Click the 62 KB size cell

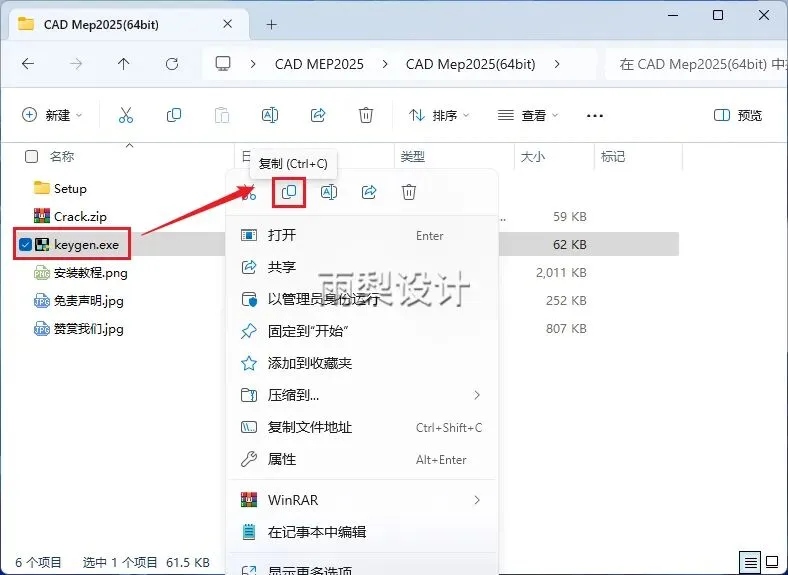pos(570,245)
